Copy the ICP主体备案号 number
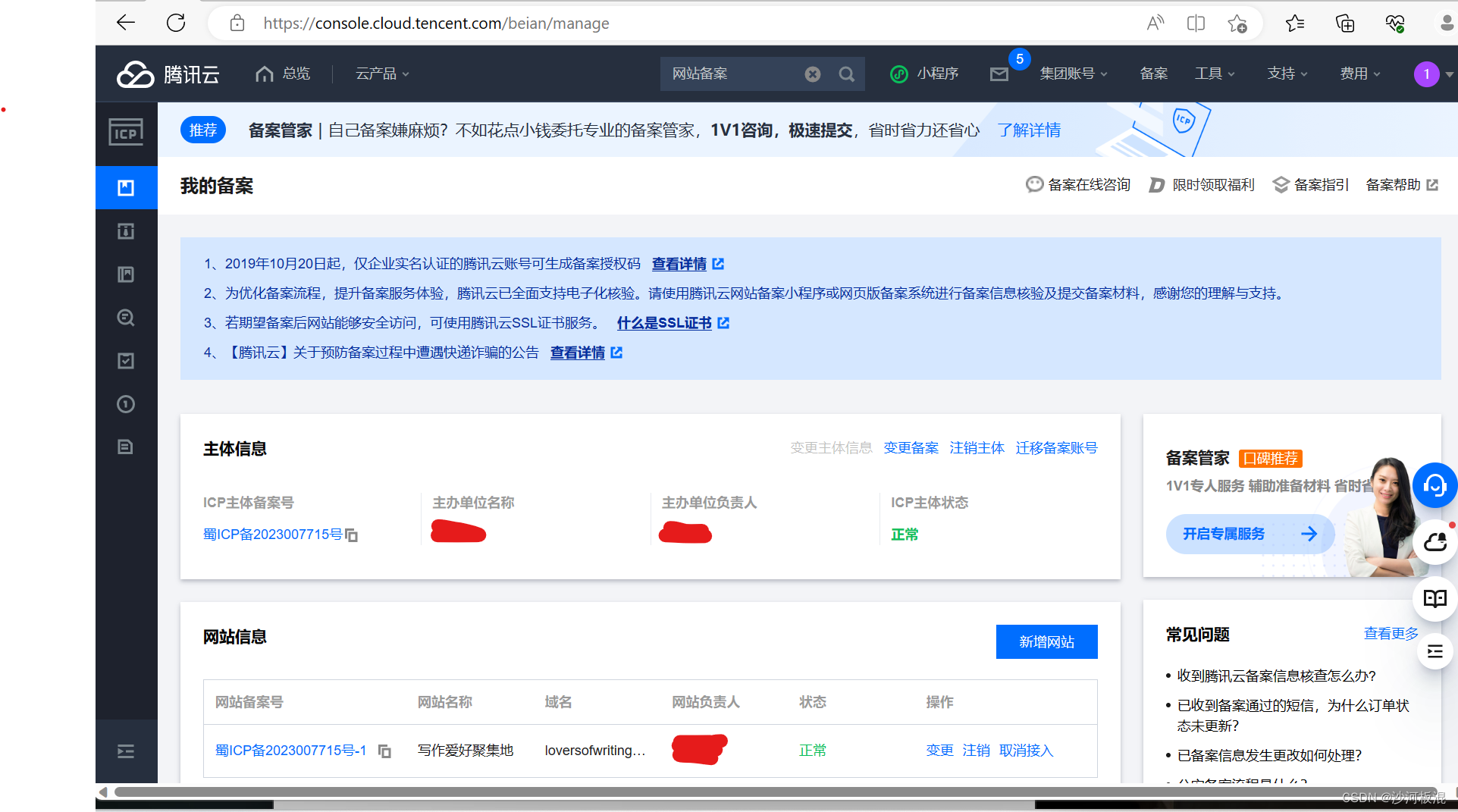Screen dimensions: 1458x812 tap(352, 535)
